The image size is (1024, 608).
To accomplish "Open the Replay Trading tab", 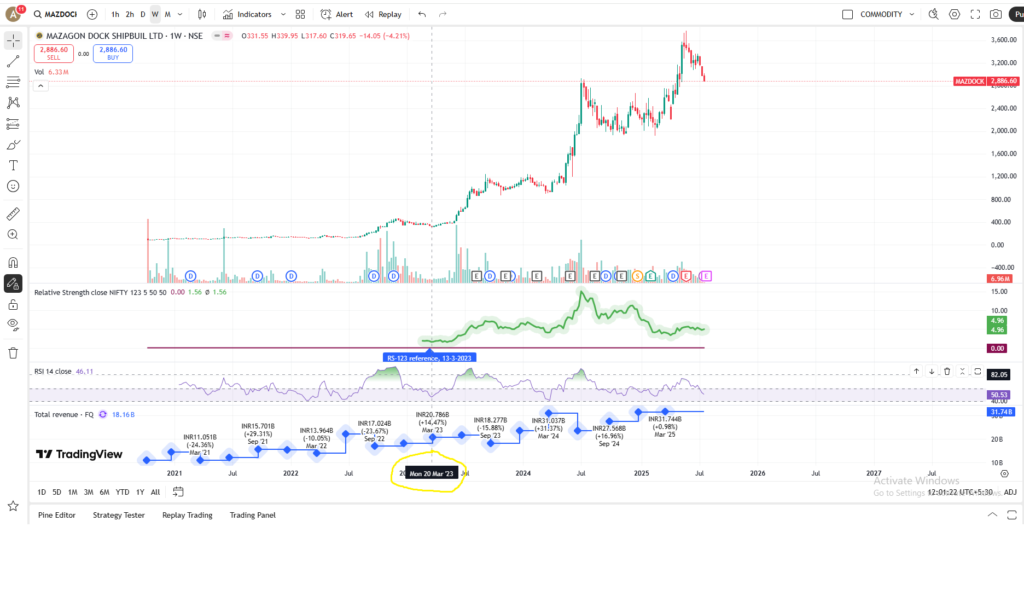I will point(187,515).
